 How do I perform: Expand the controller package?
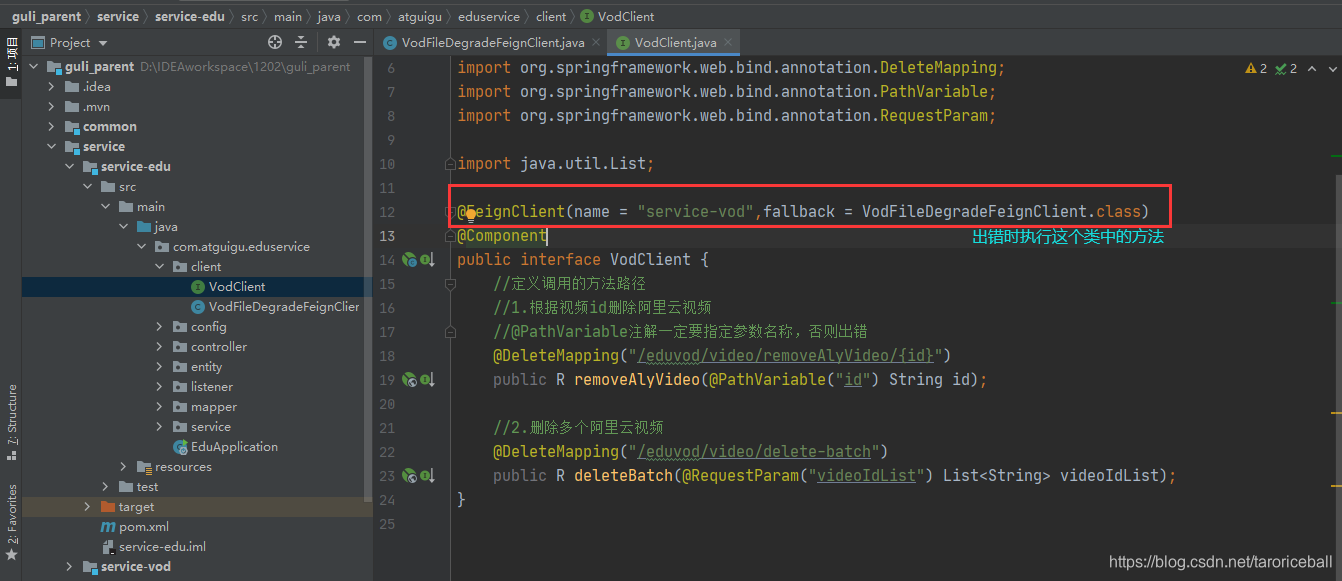click(x=160, y=347)
